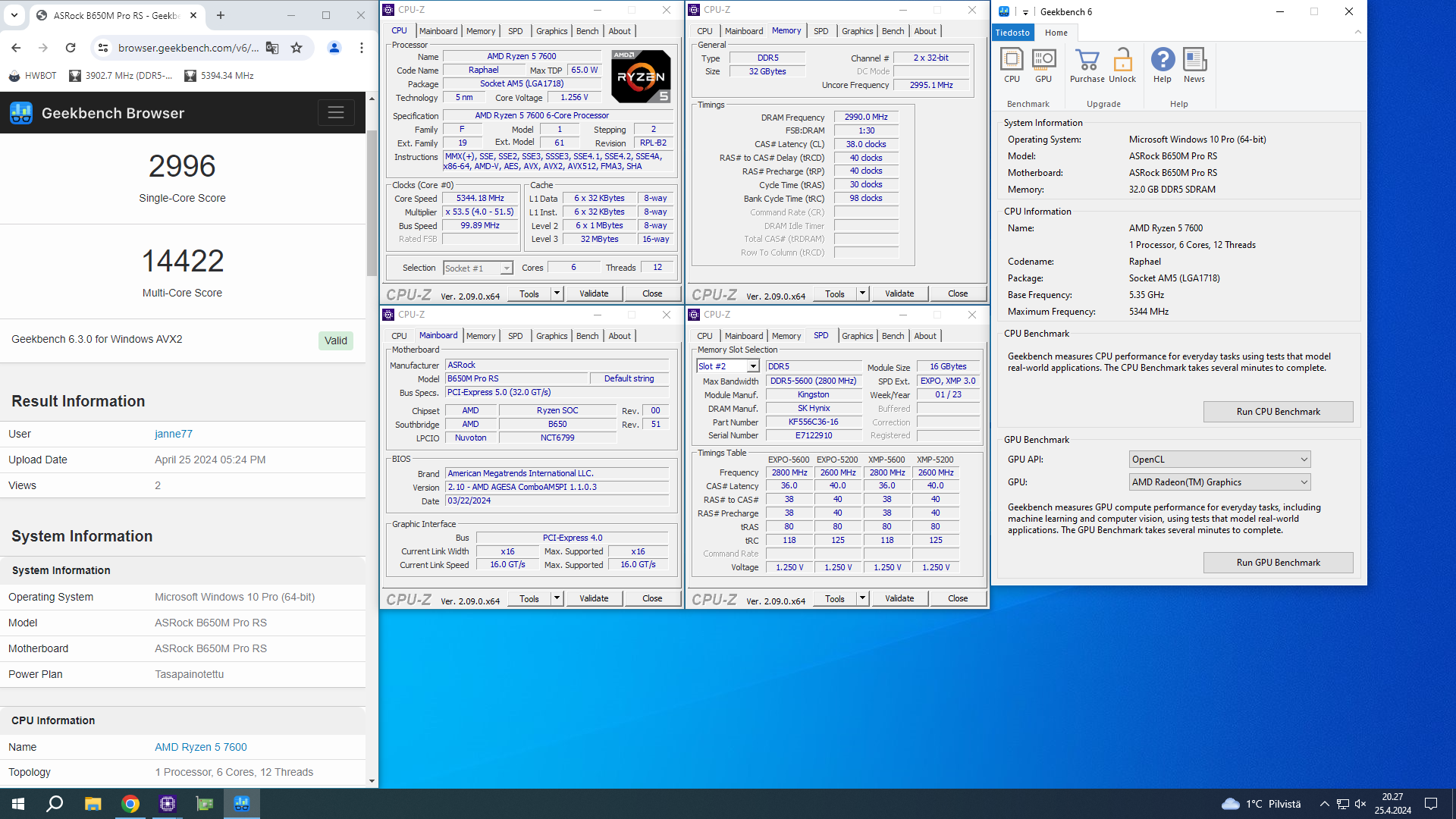The width and height of the screenshot is (1456, 819).
Task: Expand Tools dropdown arrow in bottom-left CPU-Z
Action: (x=557, y=598)
